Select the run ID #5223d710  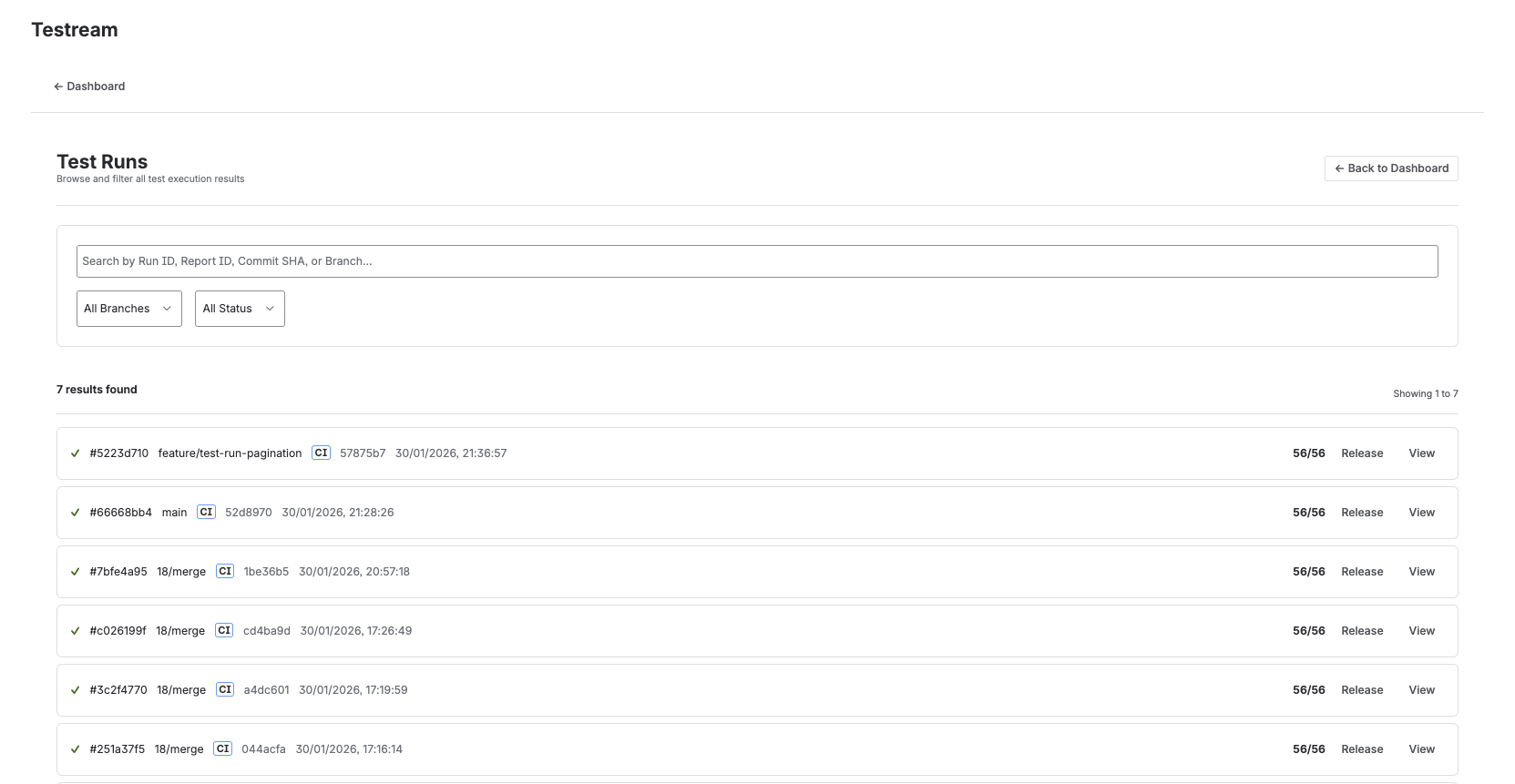click(x=119, y=453)
